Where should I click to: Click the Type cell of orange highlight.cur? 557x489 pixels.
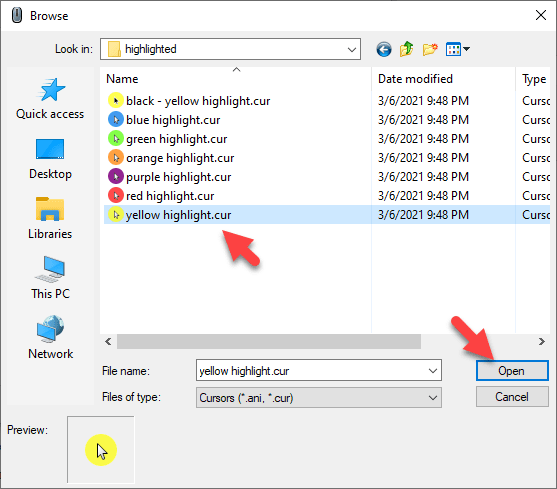536,158
